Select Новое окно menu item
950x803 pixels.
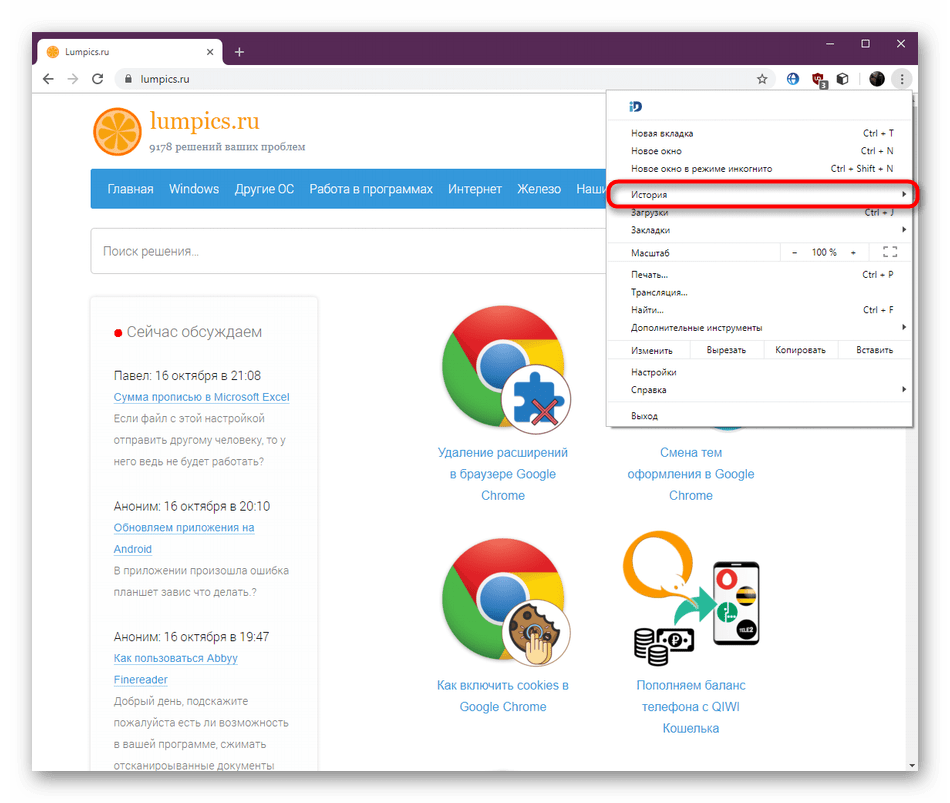coord(760,151)
